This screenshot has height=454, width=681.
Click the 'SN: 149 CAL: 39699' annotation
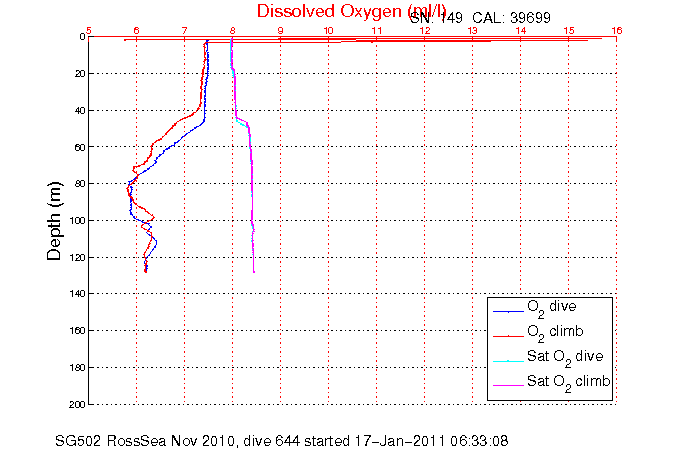click(x=480, y=18)
